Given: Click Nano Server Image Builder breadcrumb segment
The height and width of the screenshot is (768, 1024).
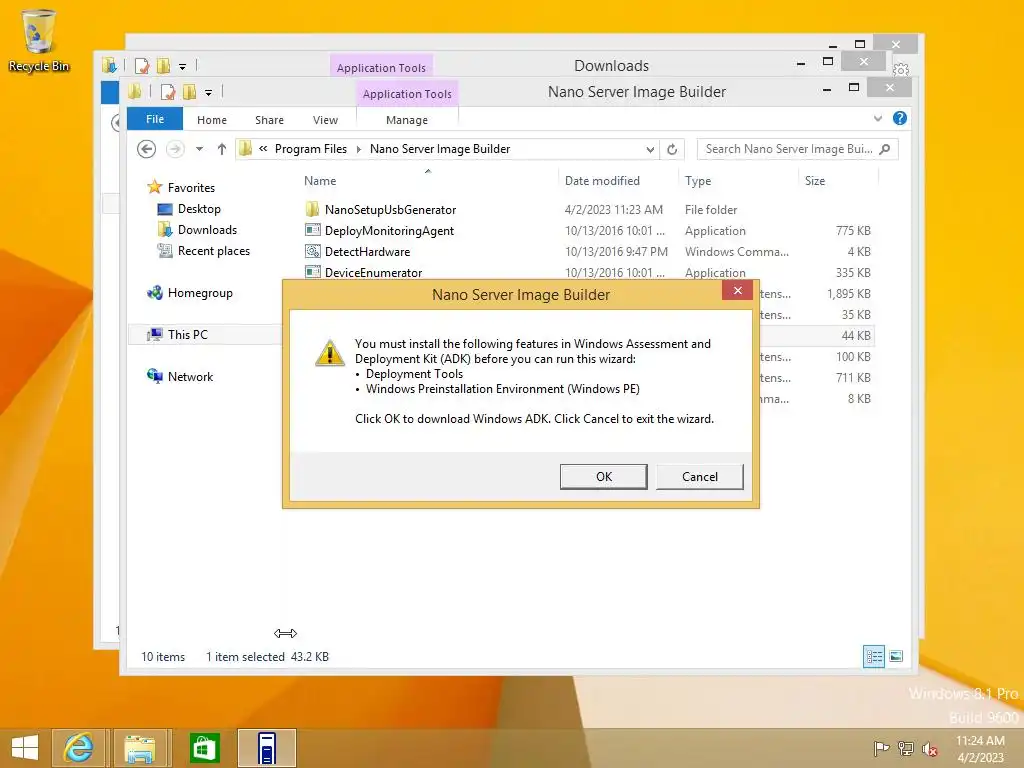Looking at the screenshot, I should pyautogui.click(x=440, y=149).
